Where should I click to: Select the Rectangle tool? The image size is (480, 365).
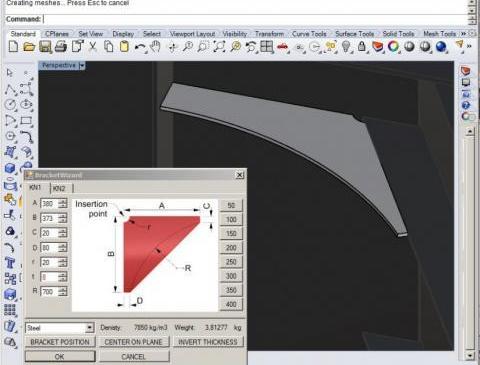coord(26,120)
